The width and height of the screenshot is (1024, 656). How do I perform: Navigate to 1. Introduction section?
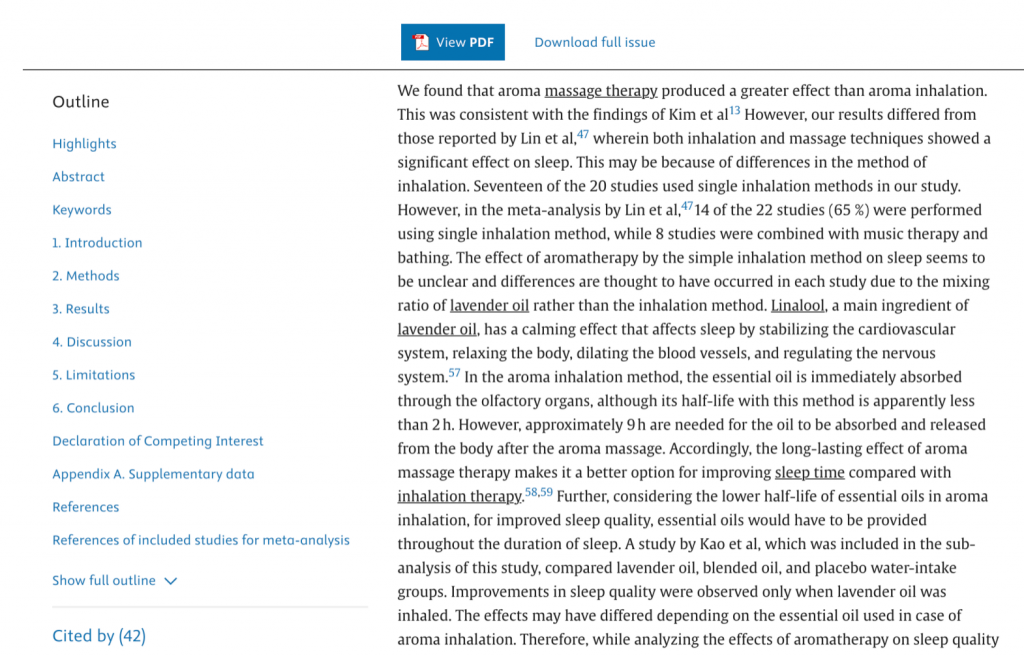[97, 243]
